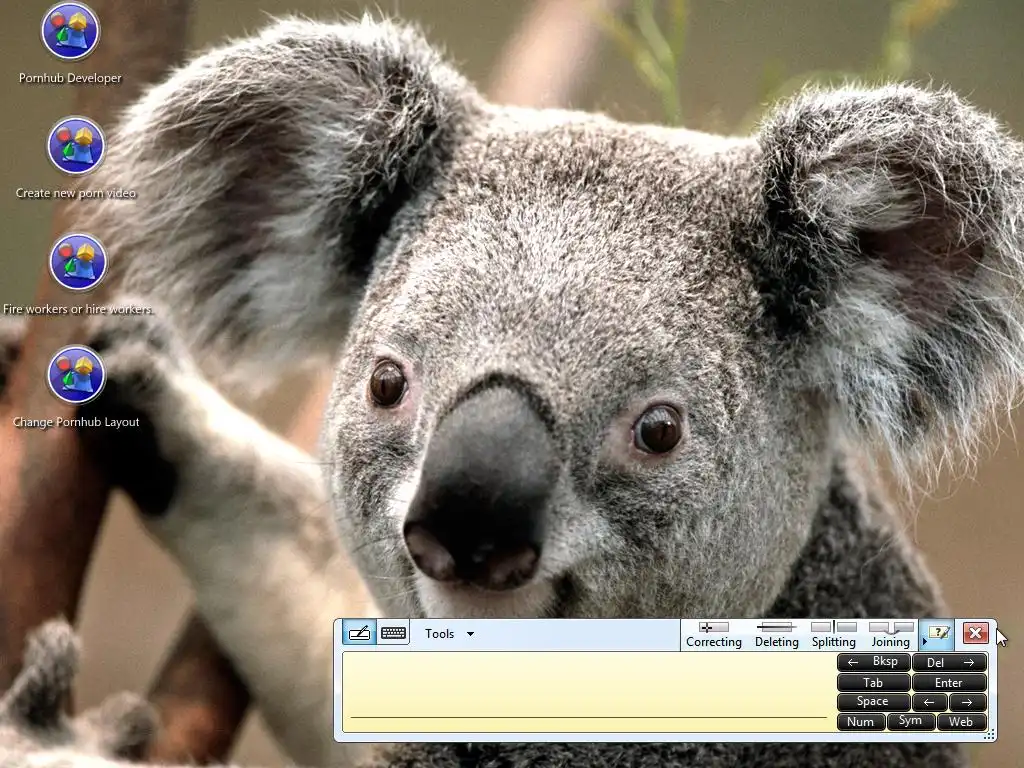
Task: Click the Space key
Action: click(x=873, y=702)
